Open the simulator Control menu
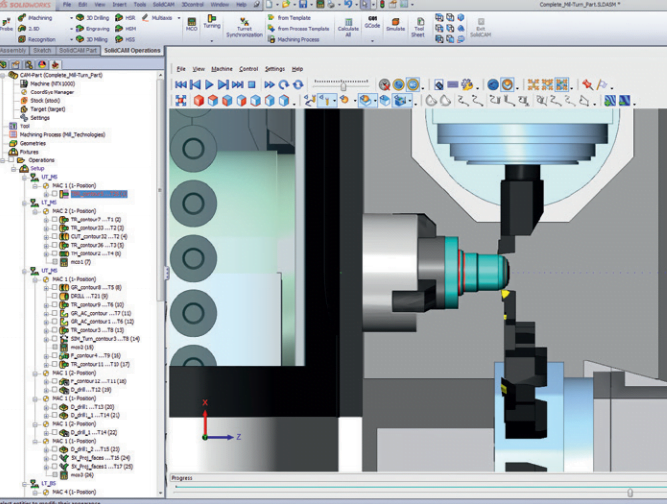Screen dimensions: 667x504 click(248, 69)
